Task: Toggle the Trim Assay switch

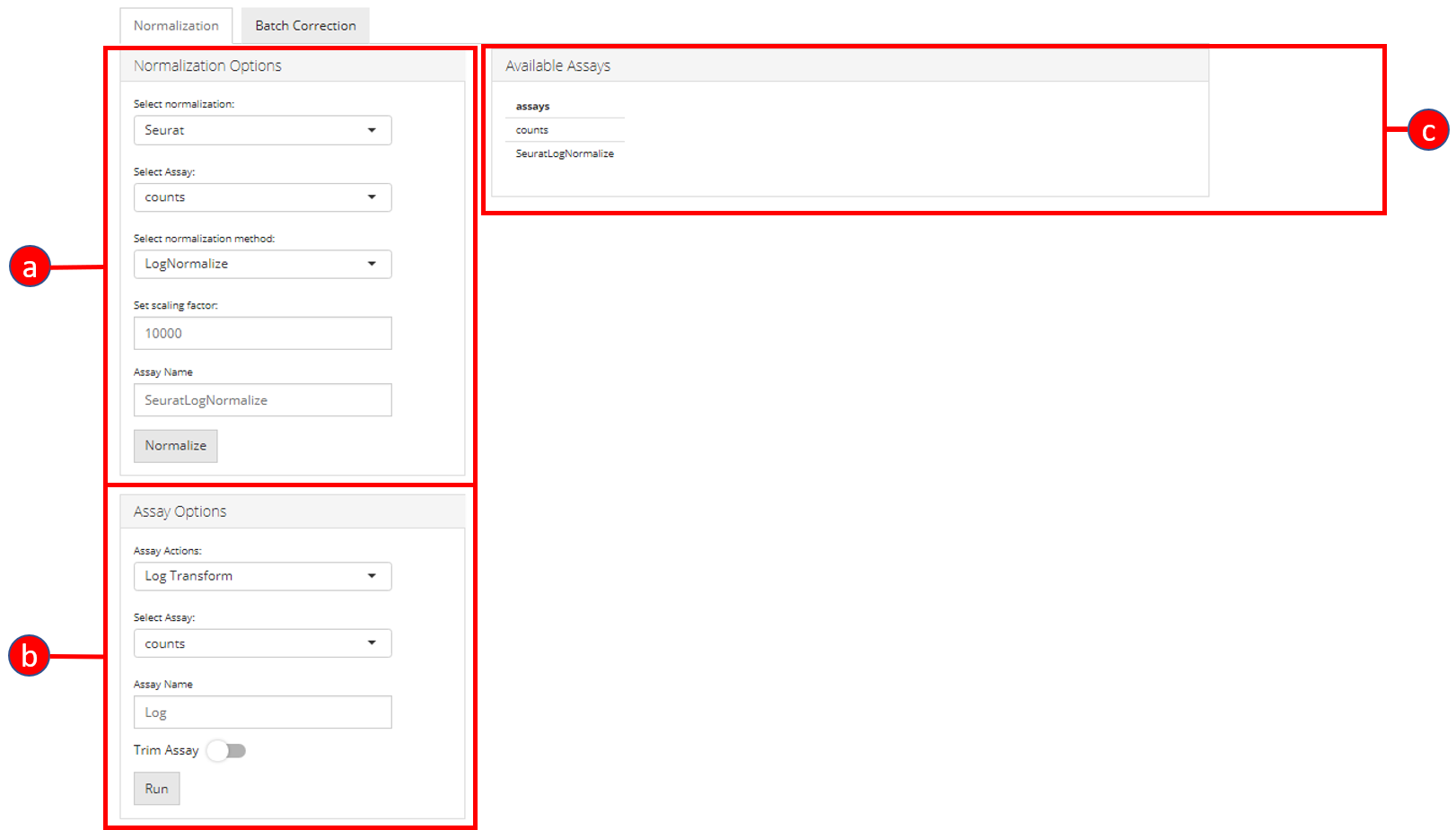Action: pos(226,751)
